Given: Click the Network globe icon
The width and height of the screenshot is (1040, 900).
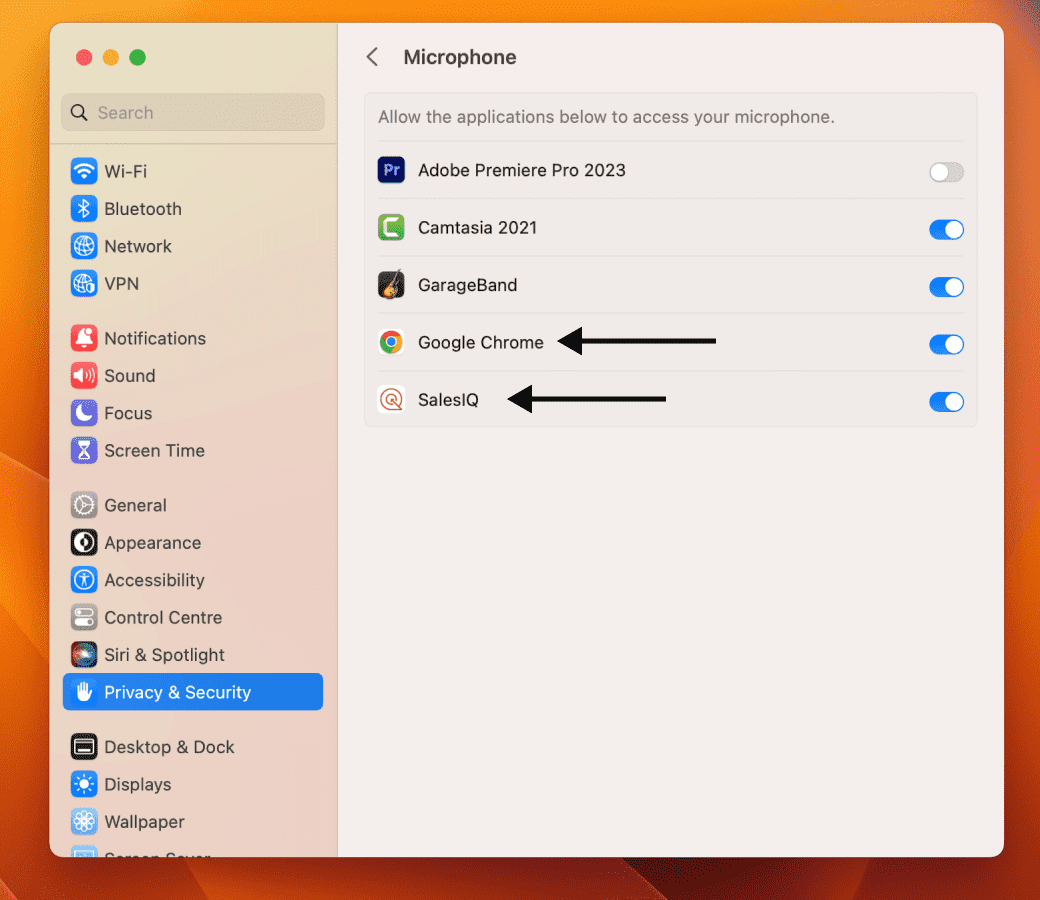Looking at the screenshot, I should [84, 246].
